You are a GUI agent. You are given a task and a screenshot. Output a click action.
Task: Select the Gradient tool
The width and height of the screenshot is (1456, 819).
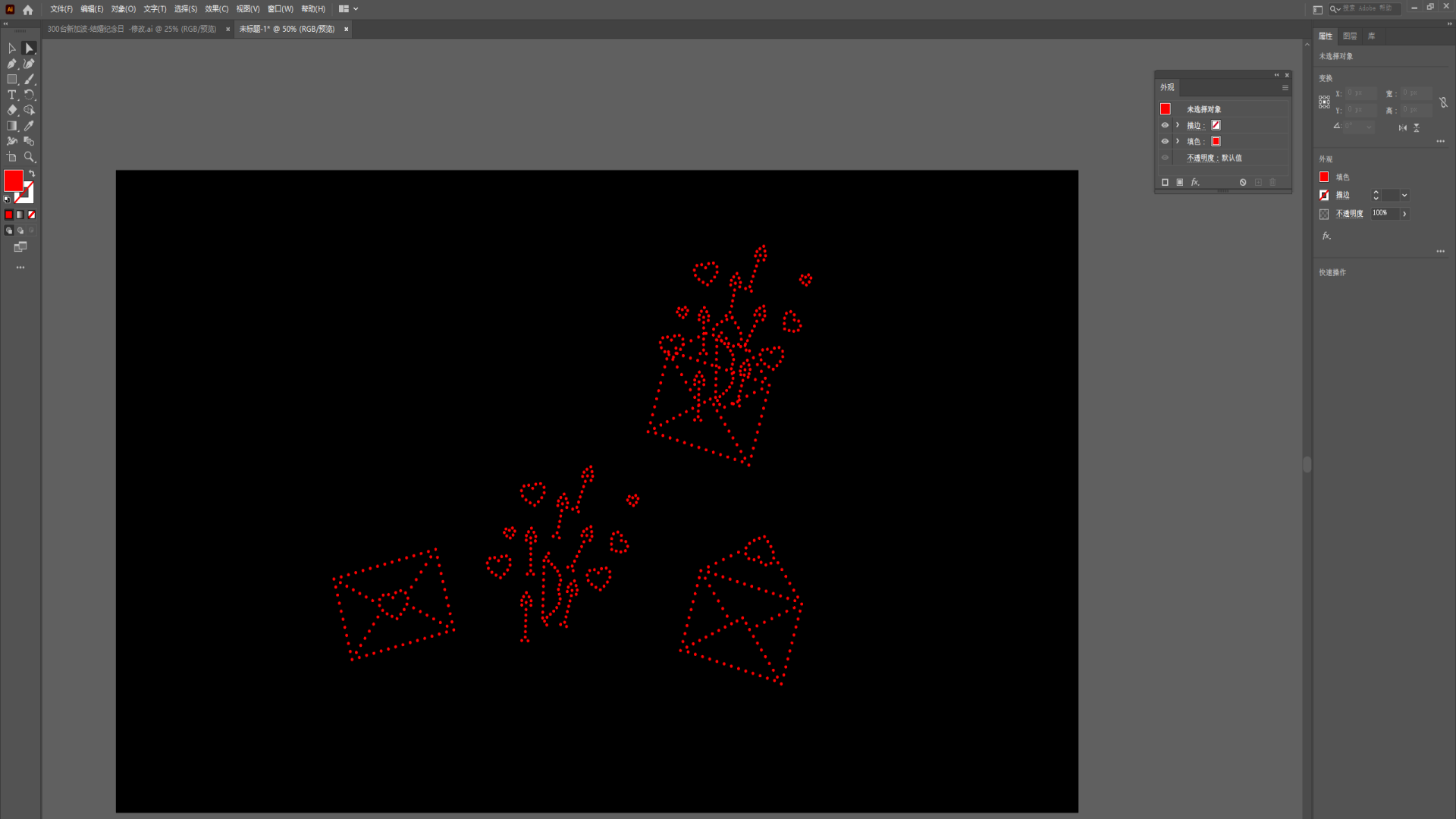click(11, 126)
